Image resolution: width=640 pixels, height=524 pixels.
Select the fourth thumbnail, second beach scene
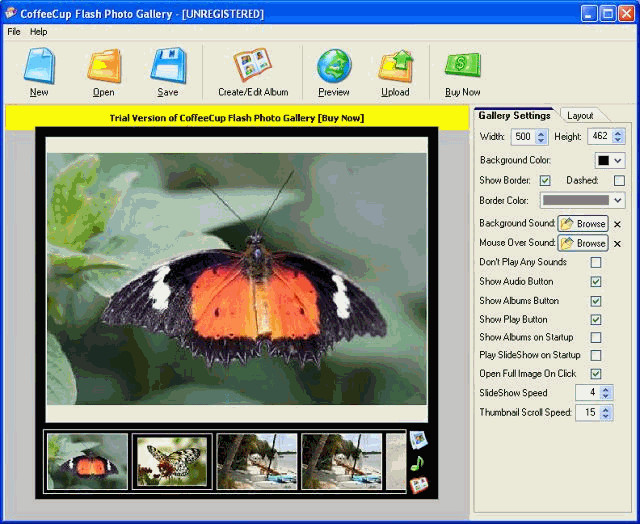(x=342, y=461)
